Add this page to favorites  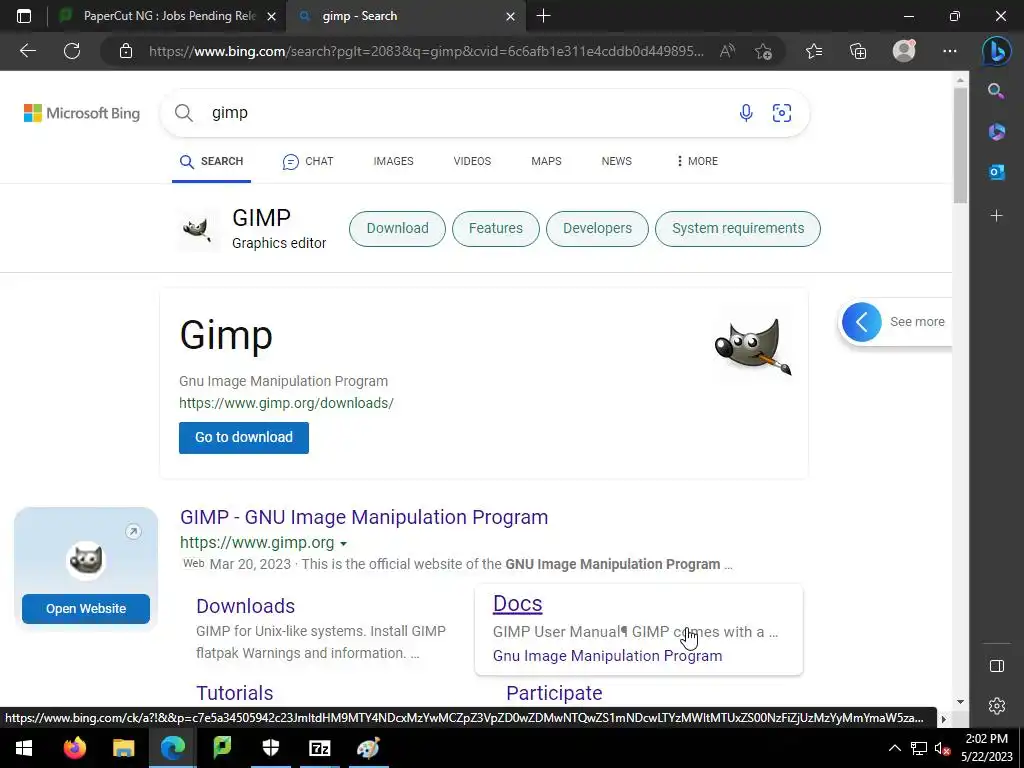pyautogui.click(x=763, y=51)
